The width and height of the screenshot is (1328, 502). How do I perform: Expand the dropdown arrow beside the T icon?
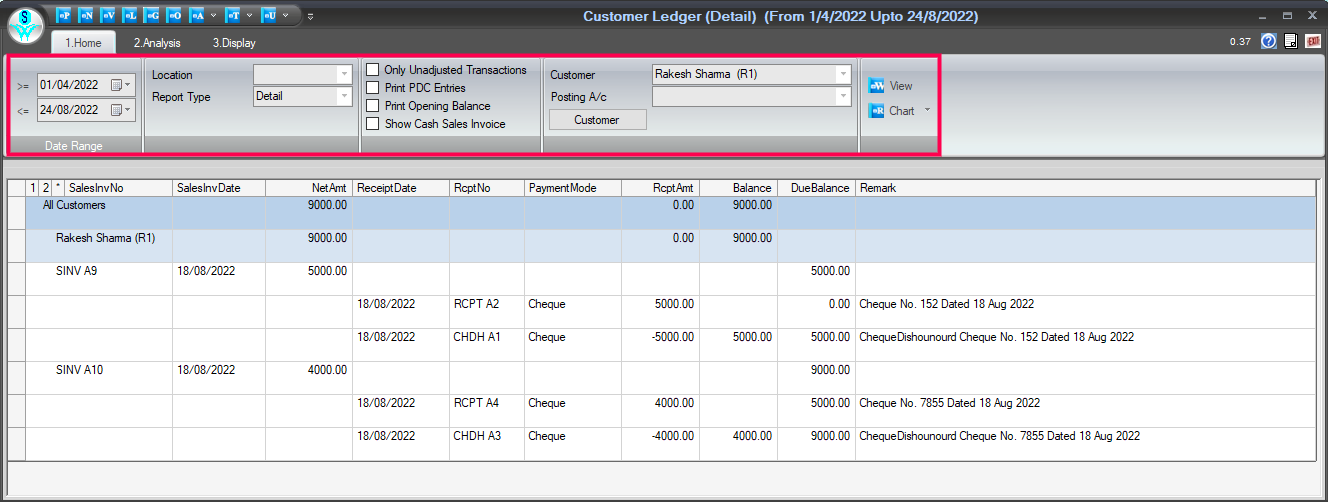249,16
